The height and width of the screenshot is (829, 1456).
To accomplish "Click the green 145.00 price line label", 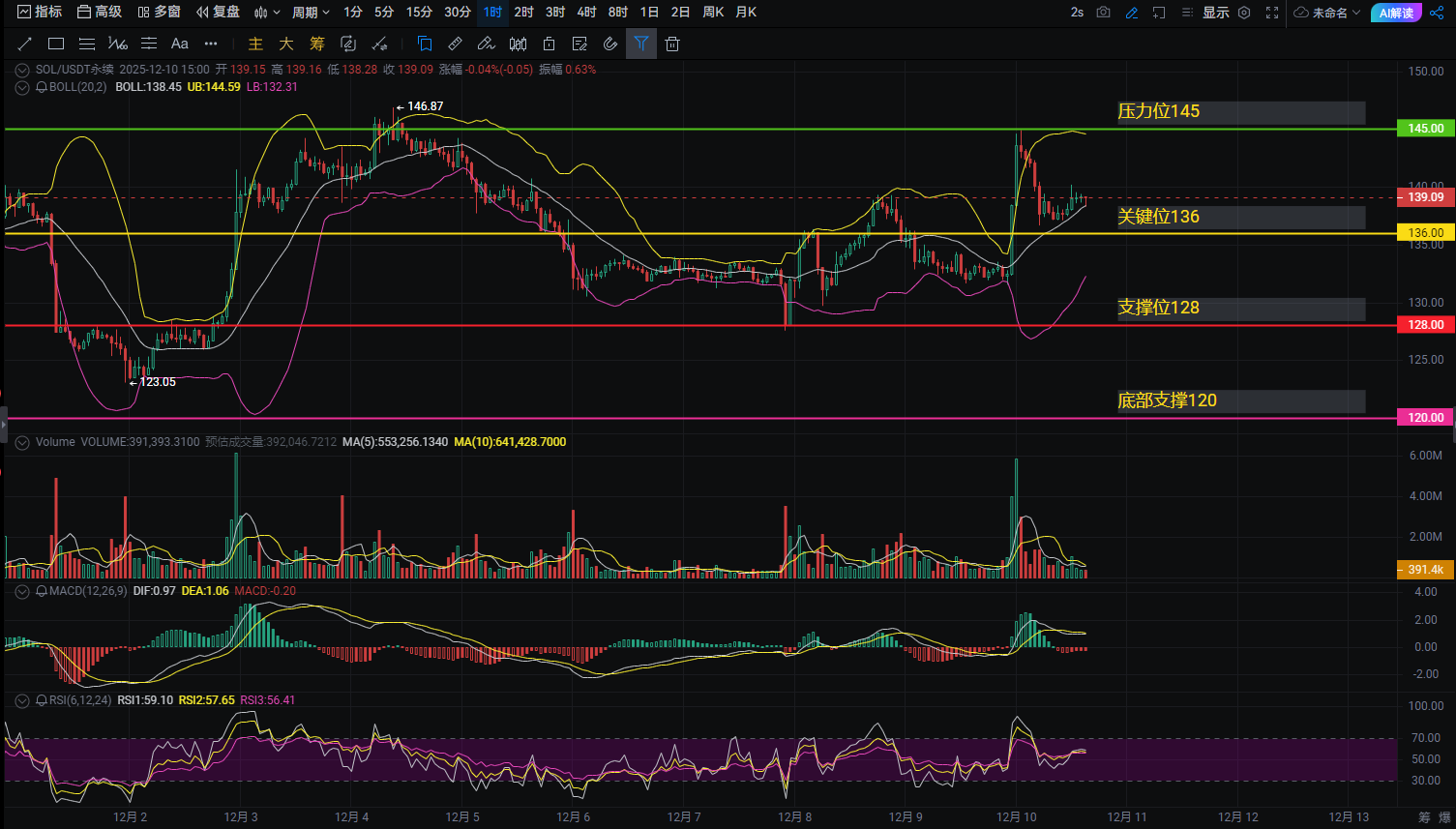I will click(x=1425, y=129).
